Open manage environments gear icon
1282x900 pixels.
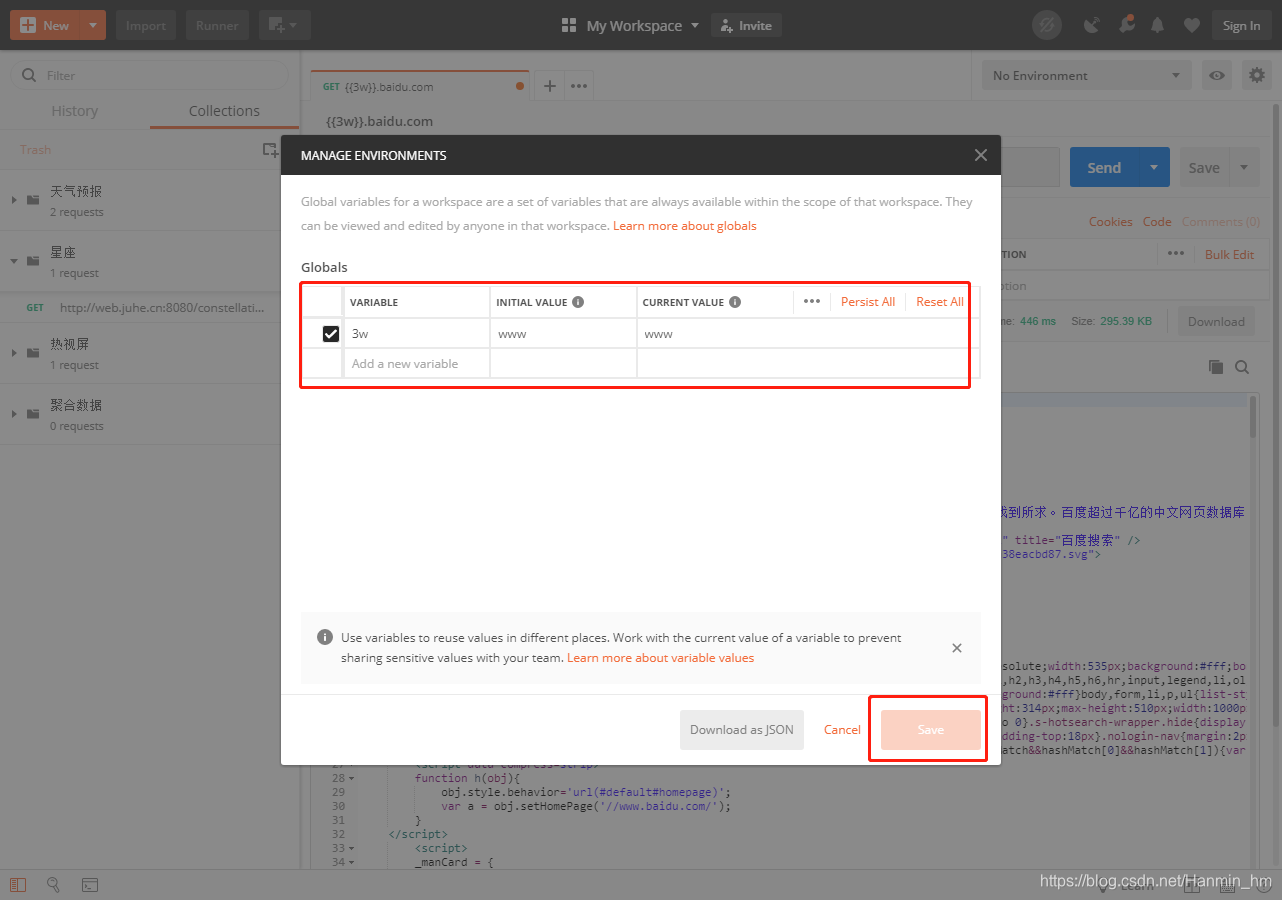point(1257,75)
